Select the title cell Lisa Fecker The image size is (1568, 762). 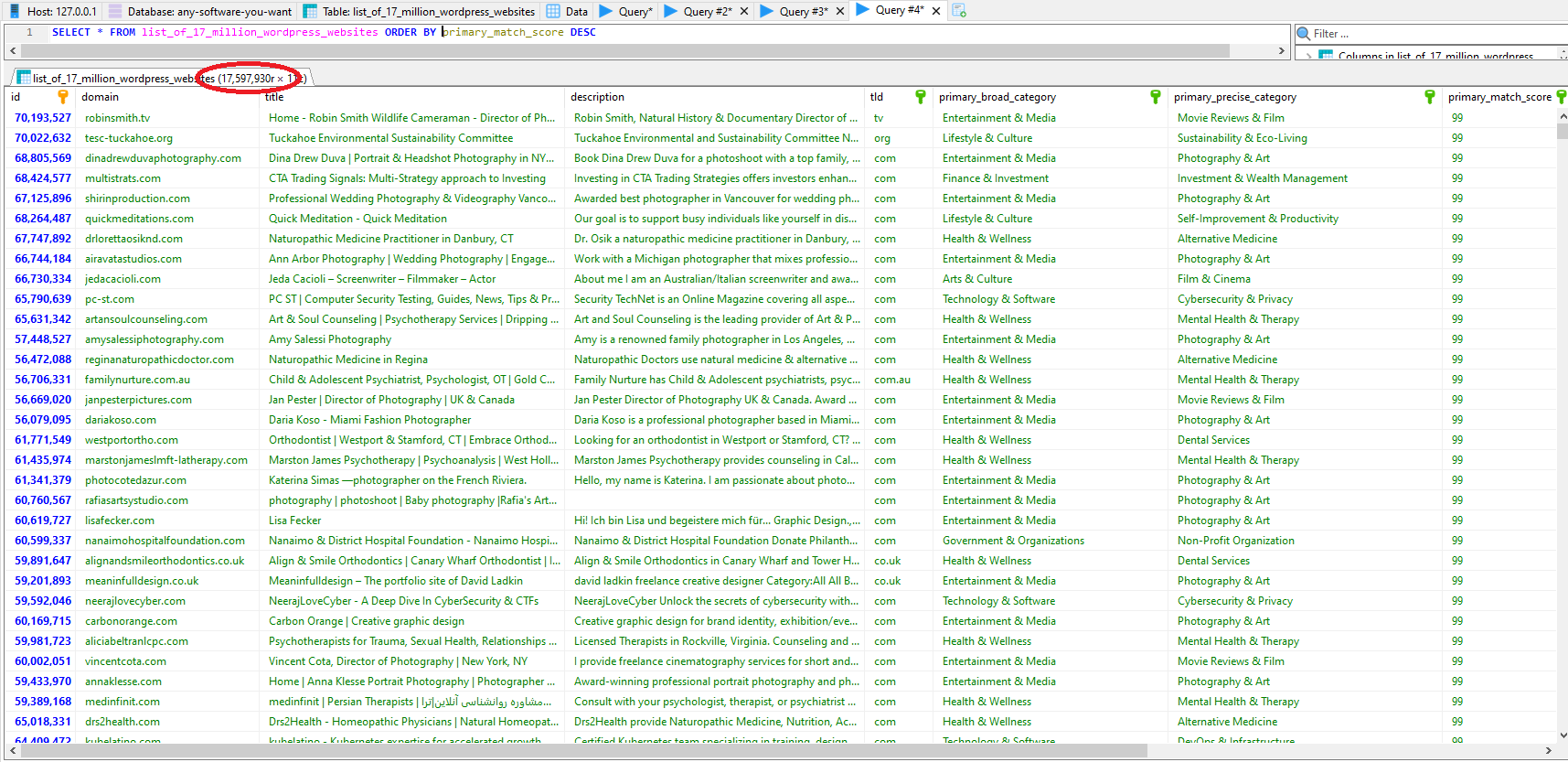click(x=294, y=521)
